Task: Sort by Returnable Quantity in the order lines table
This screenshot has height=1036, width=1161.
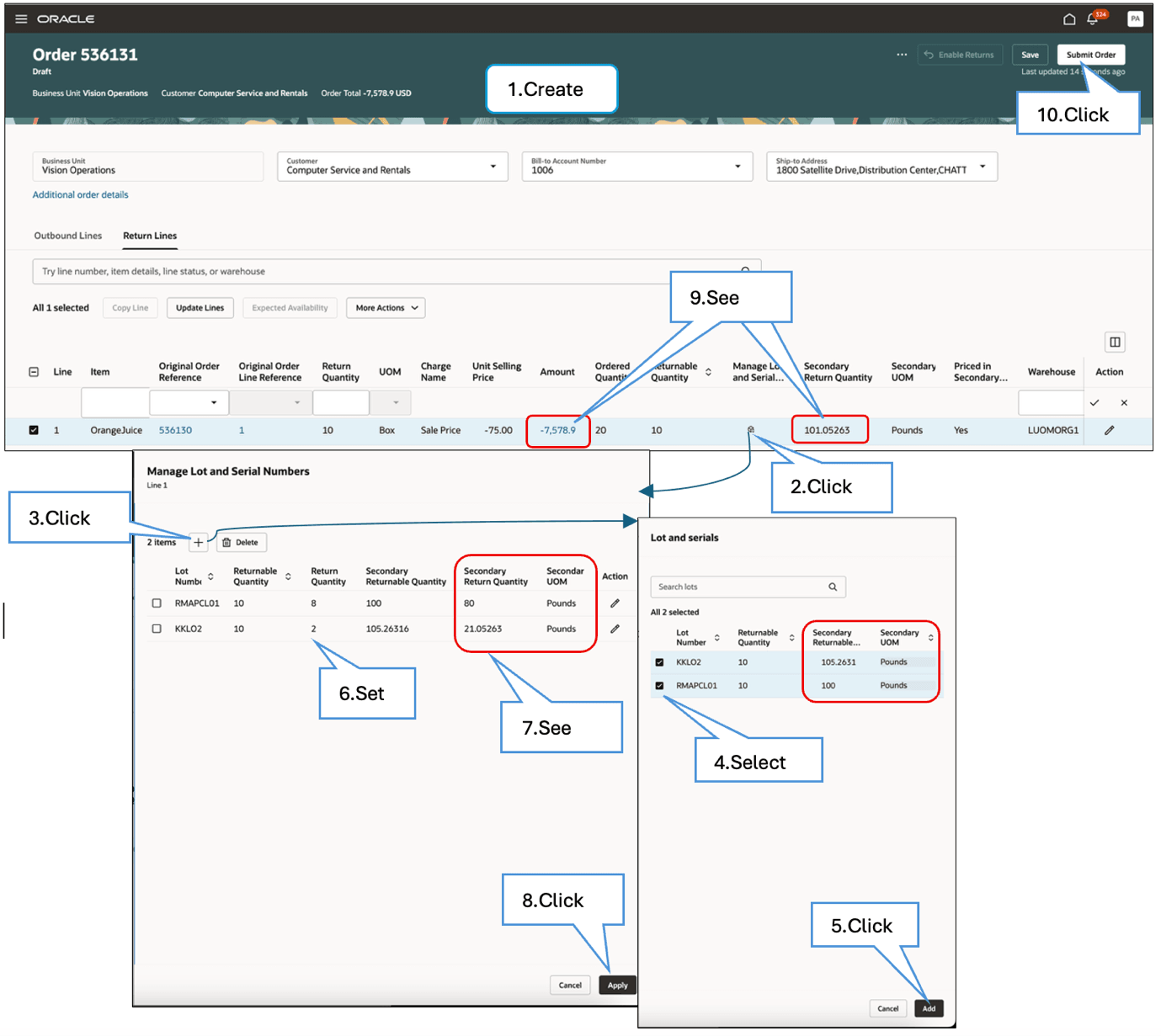Action: 708,372
